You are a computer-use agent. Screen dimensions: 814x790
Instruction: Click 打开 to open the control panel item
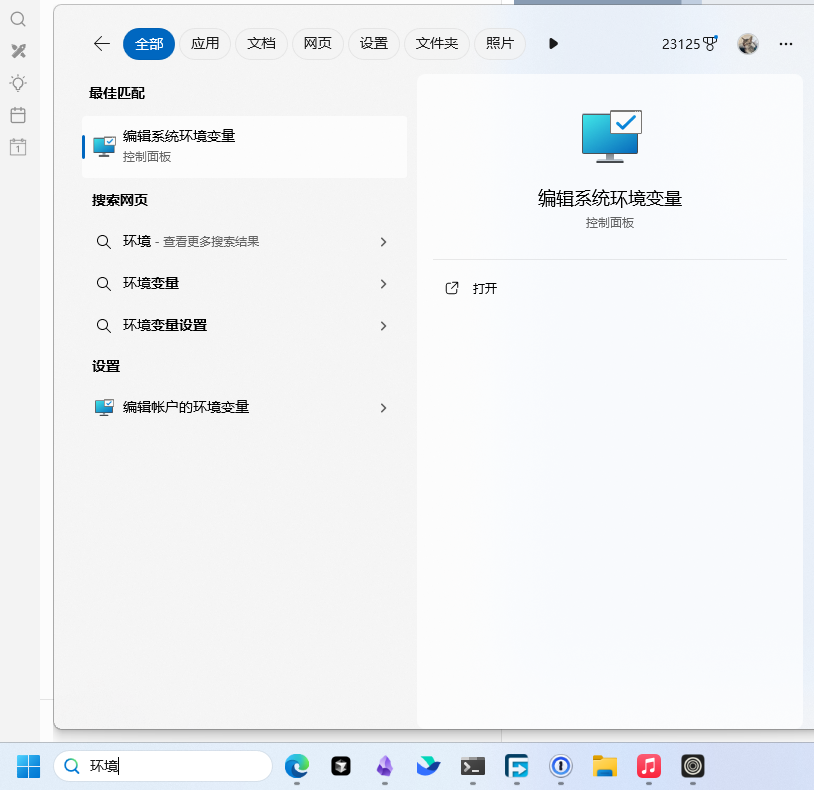point(485,289)
